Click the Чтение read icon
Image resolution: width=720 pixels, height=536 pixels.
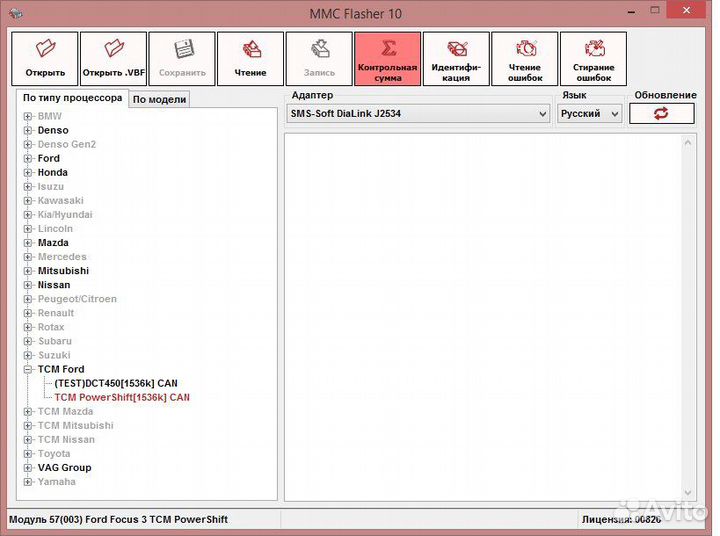tap(250, 58)
